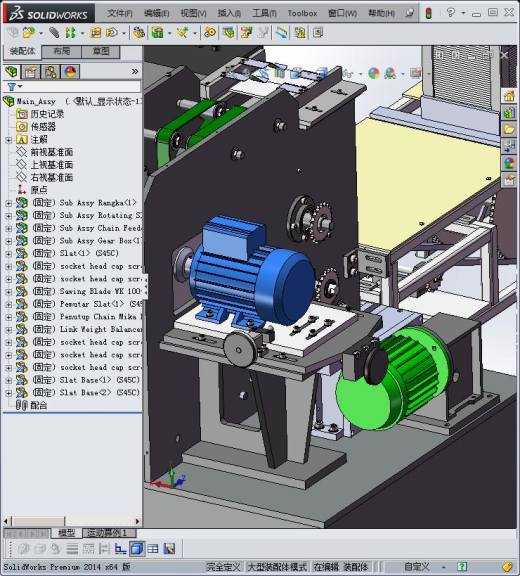Toggle the table icon in bottom toolbar
The height and width of the screenshot is (576, 520).
[153, 549]
